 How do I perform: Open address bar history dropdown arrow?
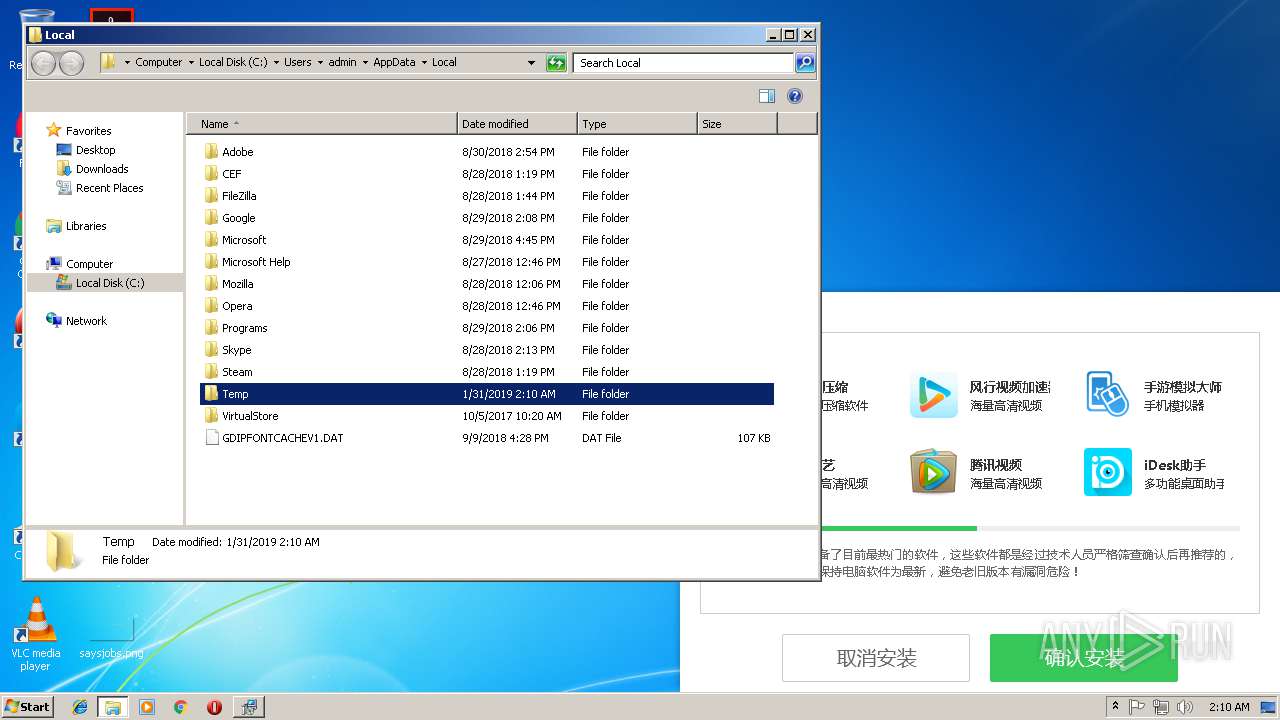tap(531, 63)
